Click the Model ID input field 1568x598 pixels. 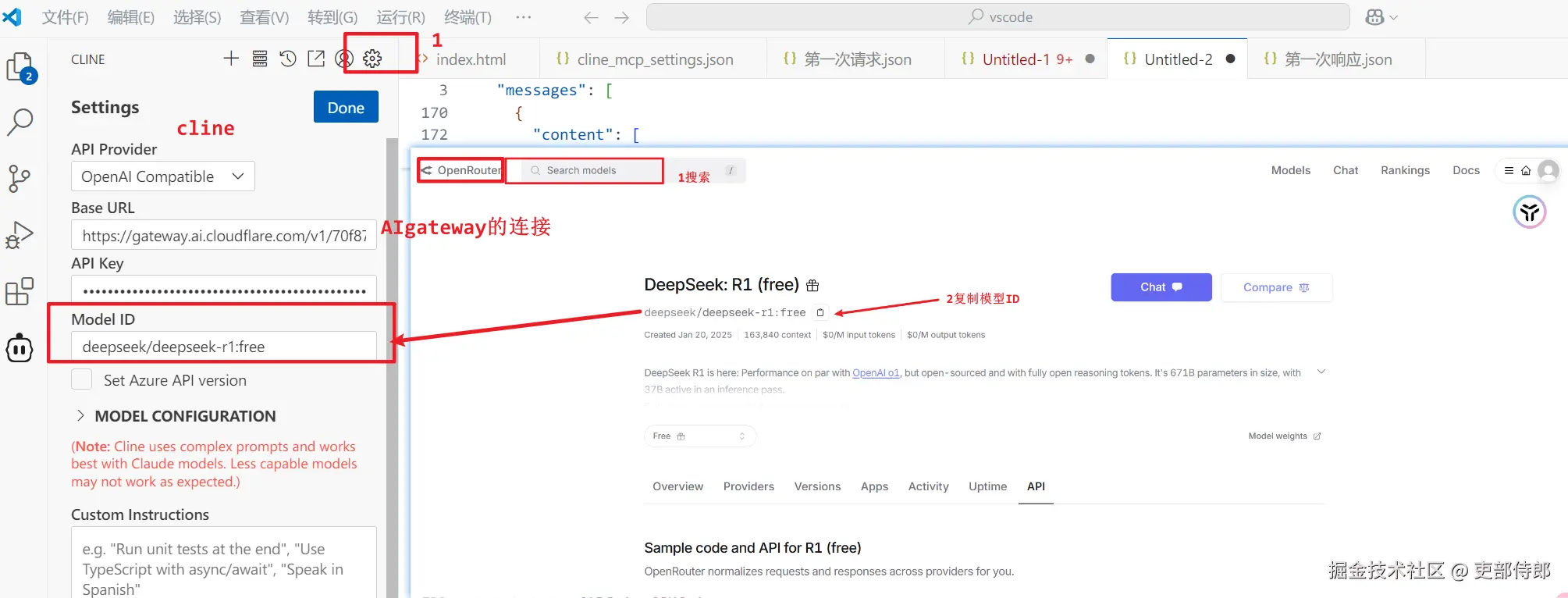click(224, 347)
